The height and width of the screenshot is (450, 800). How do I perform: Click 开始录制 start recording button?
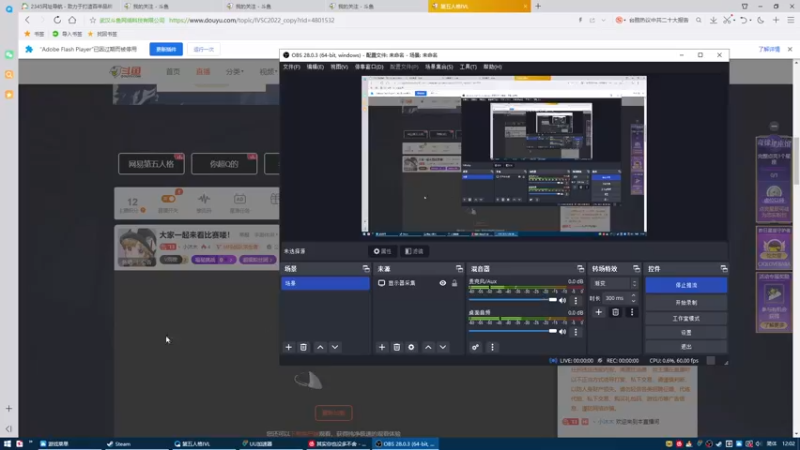[x=686, y=303]
